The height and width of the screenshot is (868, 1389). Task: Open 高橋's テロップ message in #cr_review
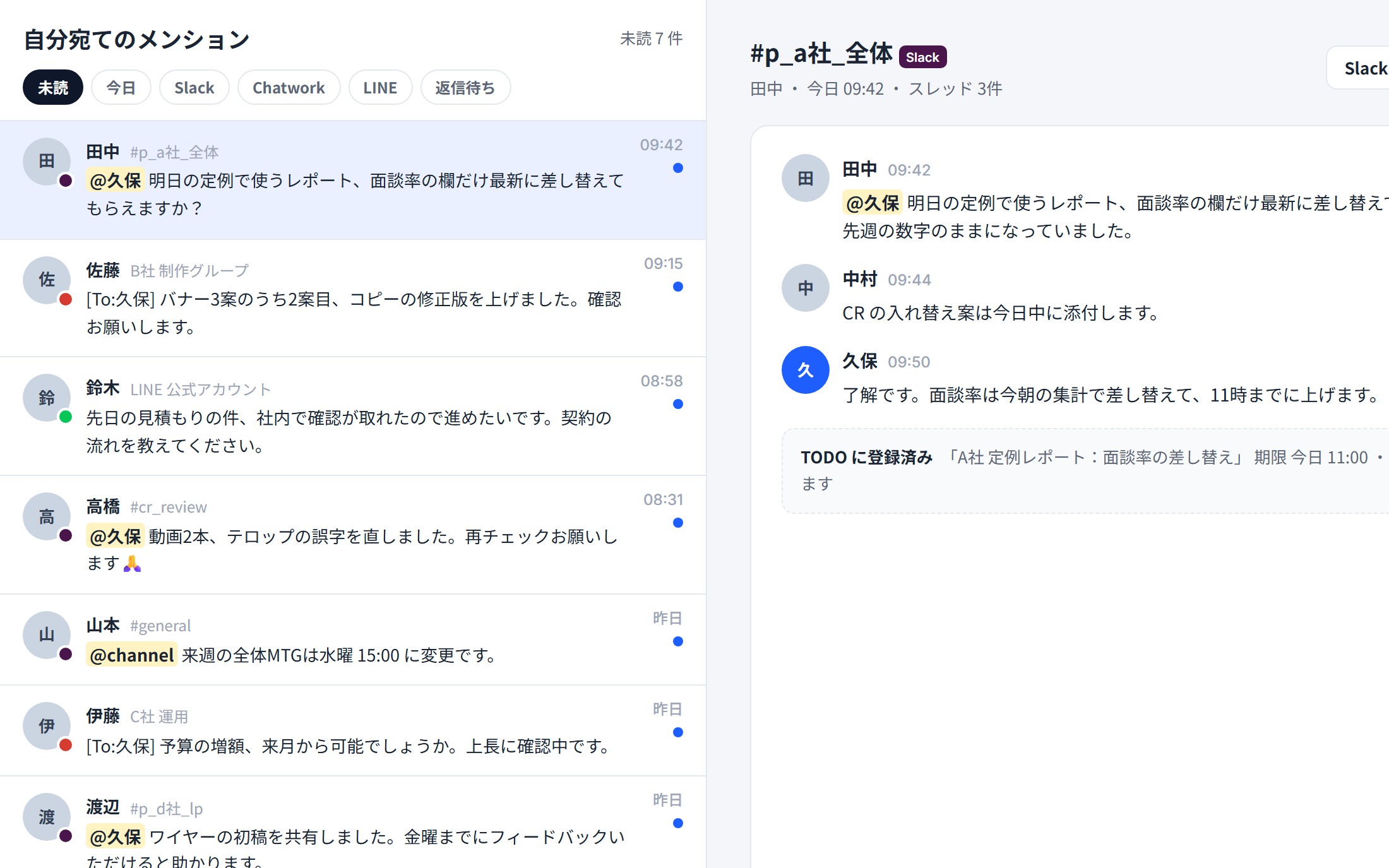(353, 535)
